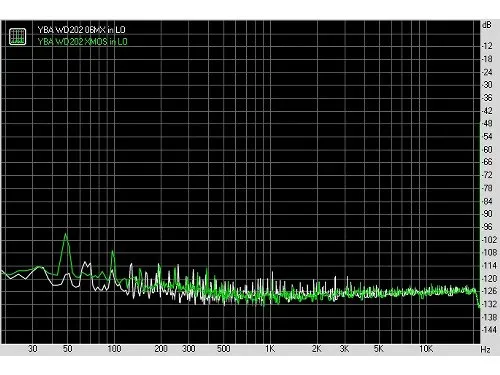This screenshot has height=375, width=500.
Task: Click the 30 label on frequency axis
Action: (33, 349)
